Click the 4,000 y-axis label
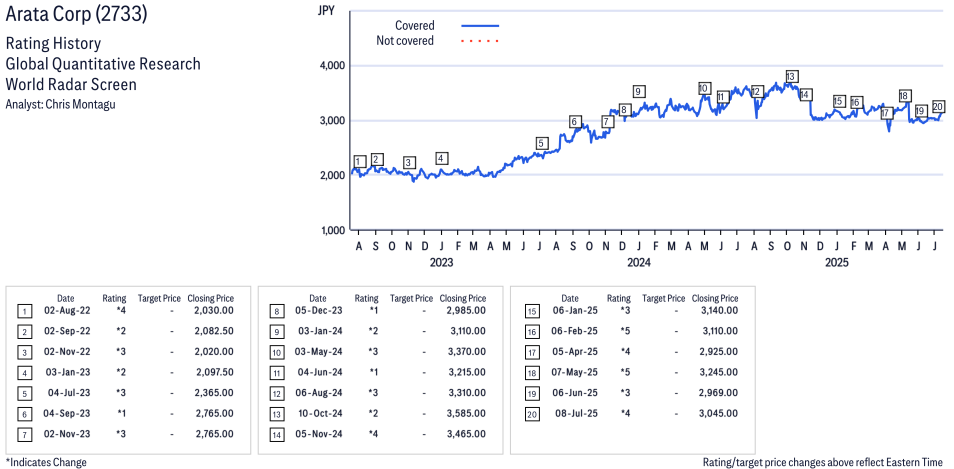The height and width of the screenshot is (469, 954). point(332,65)
